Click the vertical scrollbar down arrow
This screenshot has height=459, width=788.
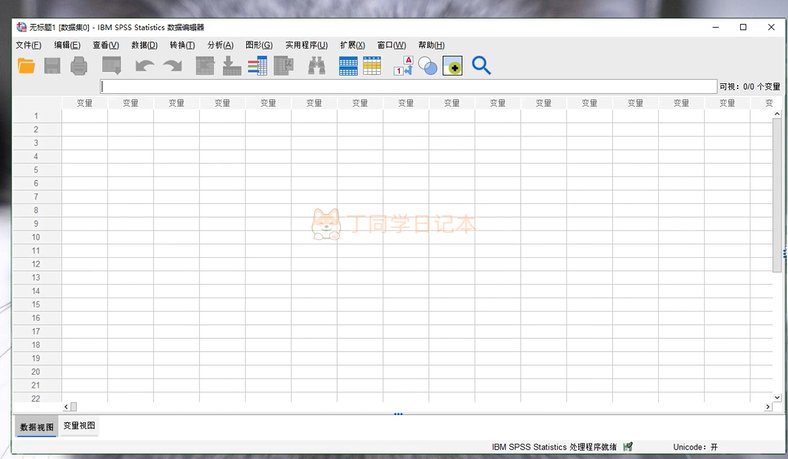(x=776, y=396)
